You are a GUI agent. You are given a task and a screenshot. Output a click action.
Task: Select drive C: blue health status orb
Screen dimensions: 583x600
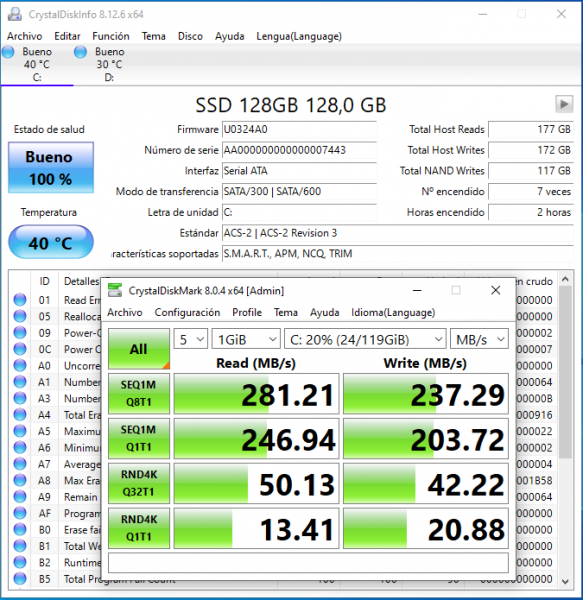pyautogui.click(x=8, y=52)
